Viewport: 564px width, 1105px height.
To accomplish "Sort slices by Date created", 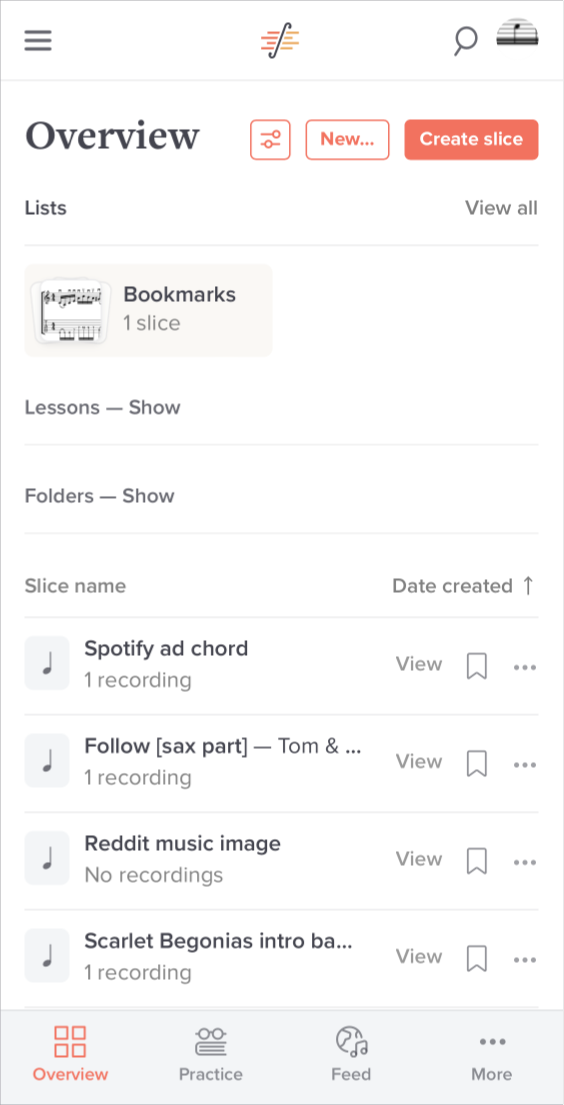I will 465,586.
